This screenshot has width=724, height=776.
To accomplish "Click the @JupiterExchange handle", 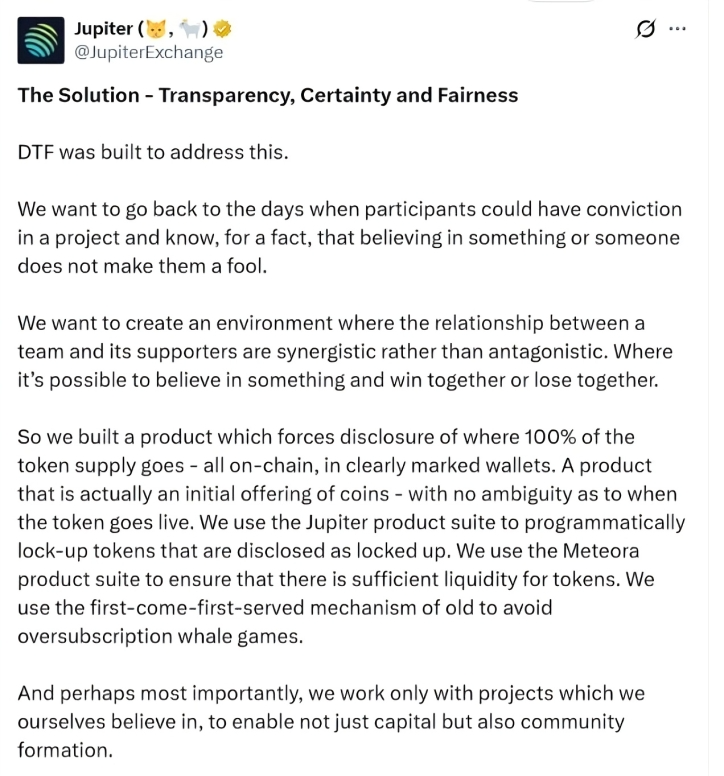I will point(148,52).
